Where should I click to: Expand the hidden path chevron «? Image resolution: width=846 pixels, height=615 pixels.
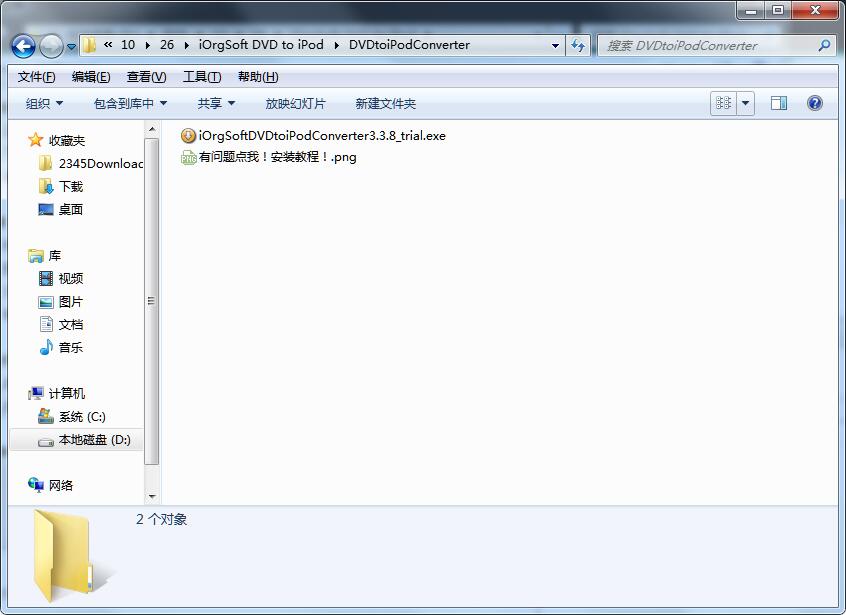tap(108, 45)
